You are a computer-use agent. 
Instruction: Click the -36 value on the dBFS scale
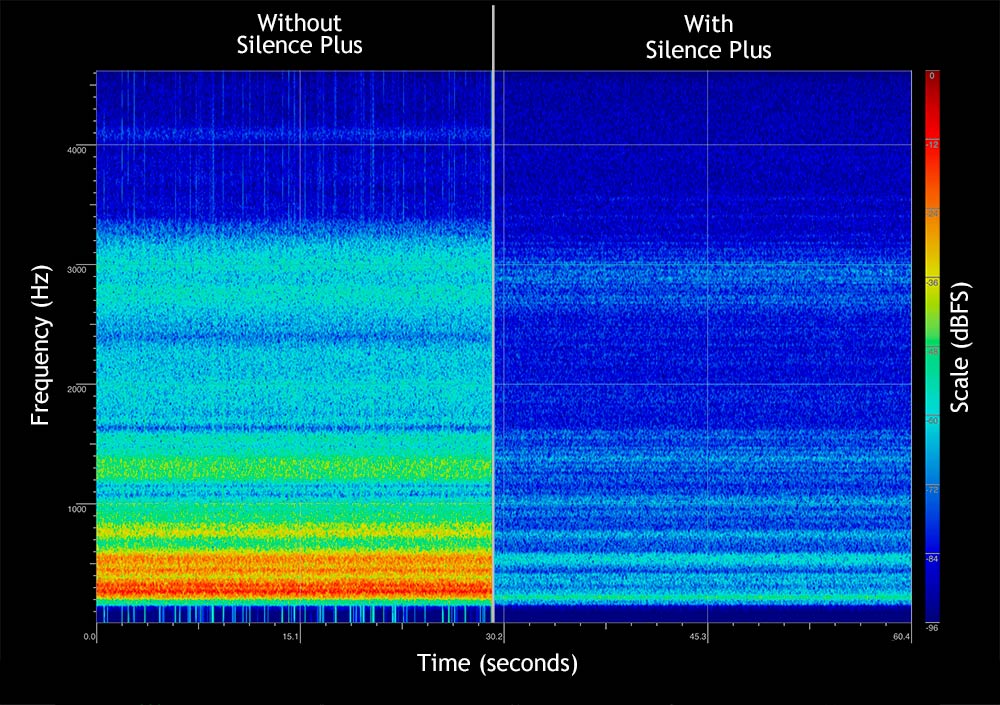coord(932,283)
